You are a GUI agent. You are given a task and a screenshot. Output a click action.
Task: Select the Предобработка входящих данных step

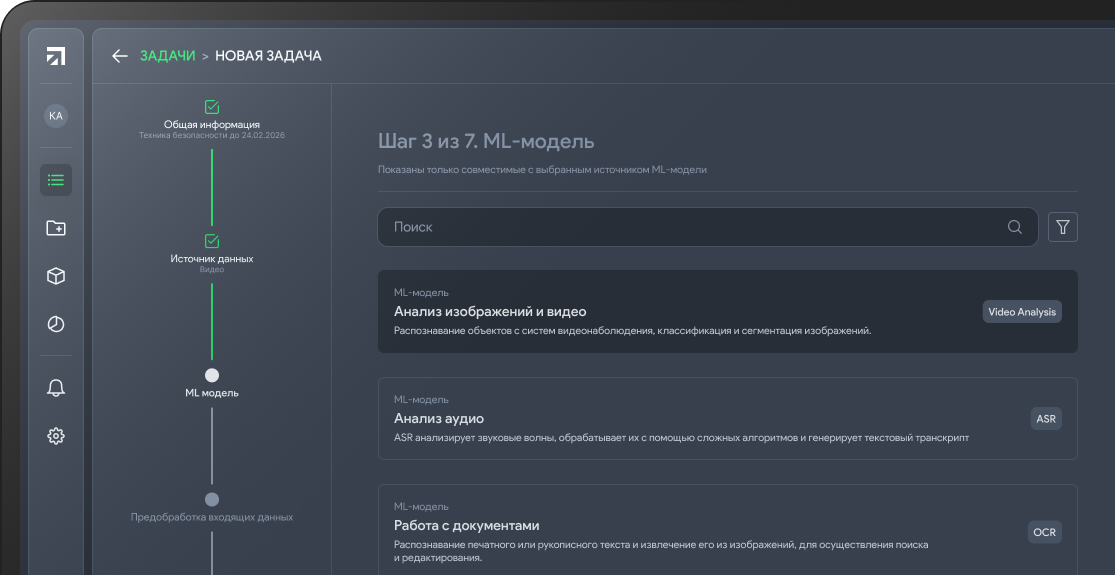pos(212,499)
